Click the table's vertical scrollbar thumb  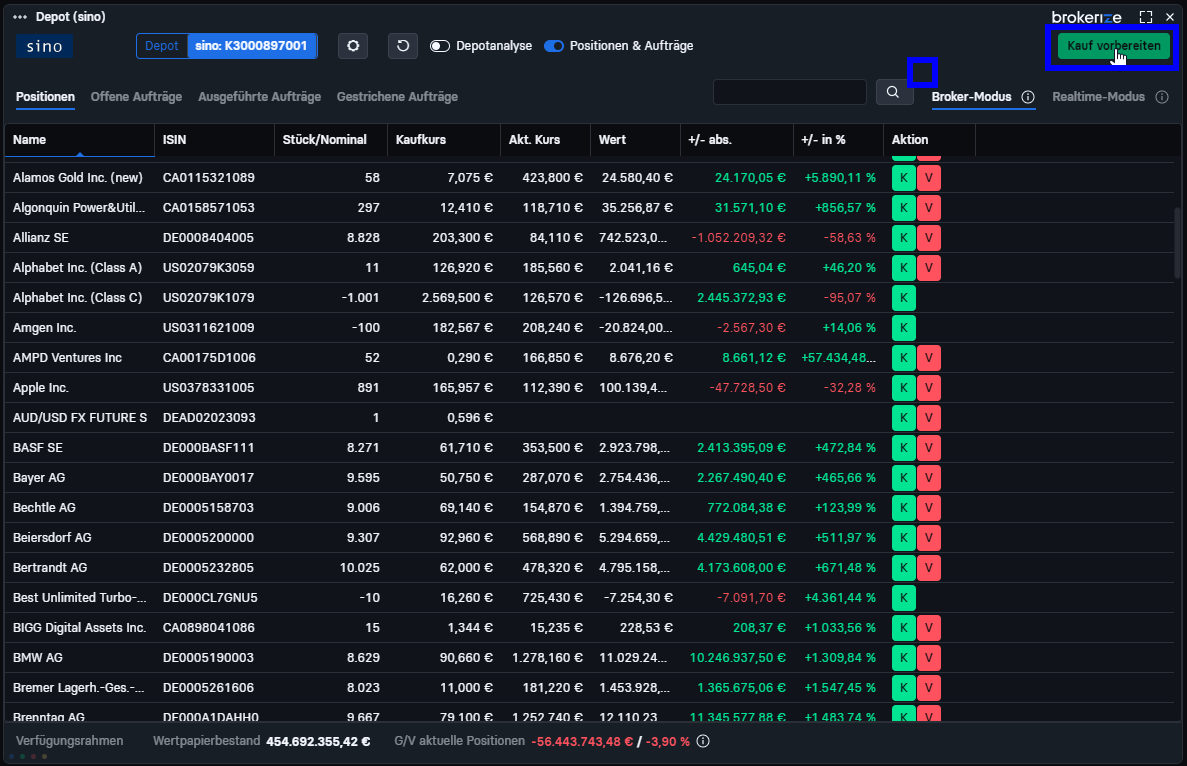coord(1176,242)
